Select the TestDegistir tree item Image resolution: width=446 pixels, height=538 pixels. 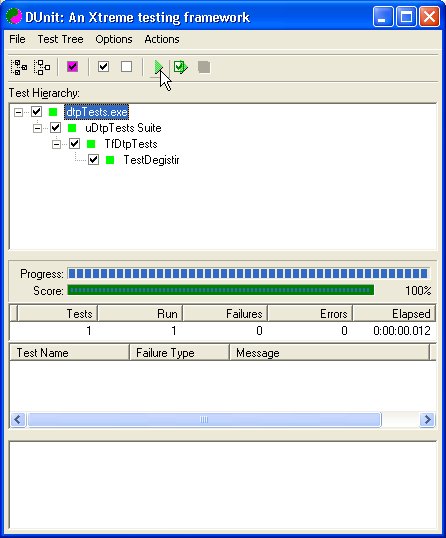click(151, 160)
